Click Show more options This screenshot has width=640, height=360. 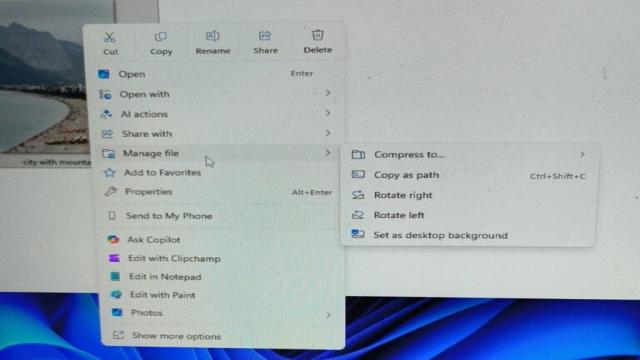click(x=223, y=336)
